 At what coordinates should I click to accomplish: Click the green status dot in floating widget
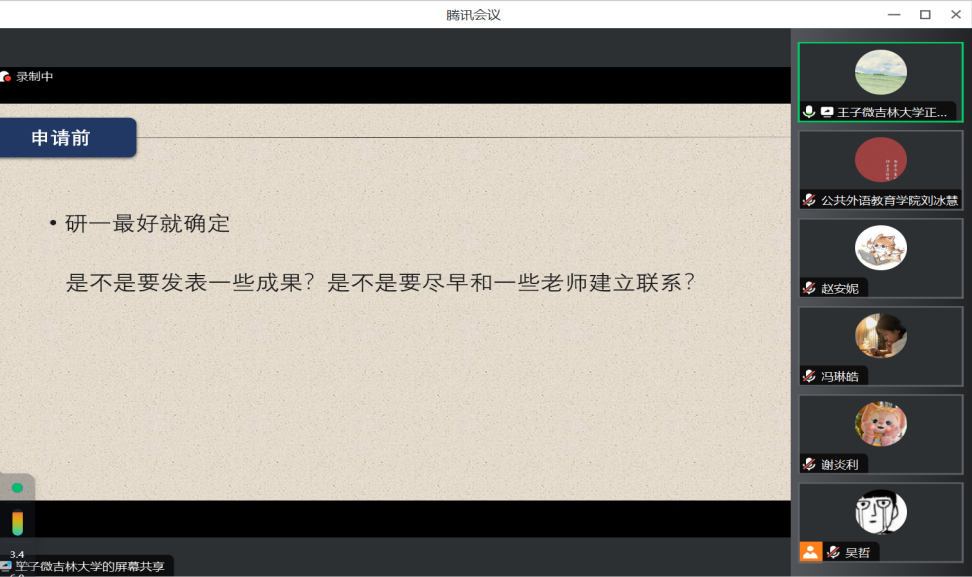point(17,488)
